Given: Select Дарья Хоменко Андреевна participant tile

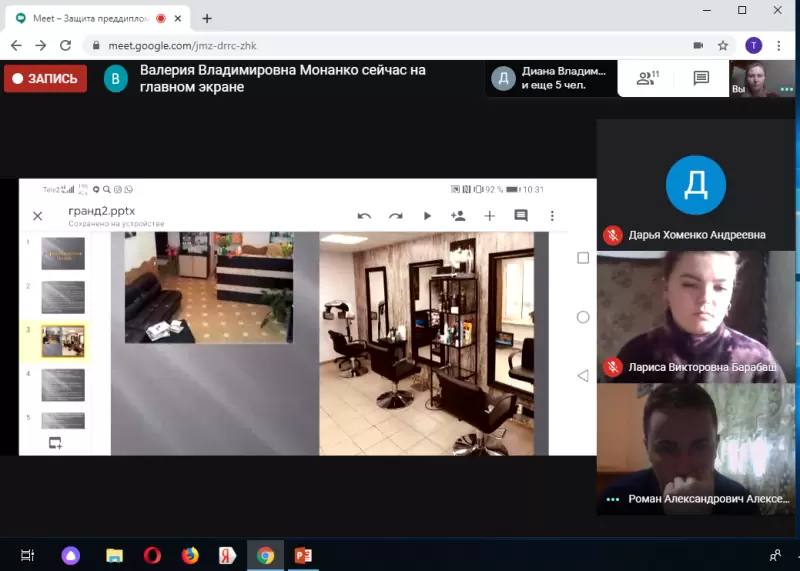Looking at the screenshot, I should 696,185.
